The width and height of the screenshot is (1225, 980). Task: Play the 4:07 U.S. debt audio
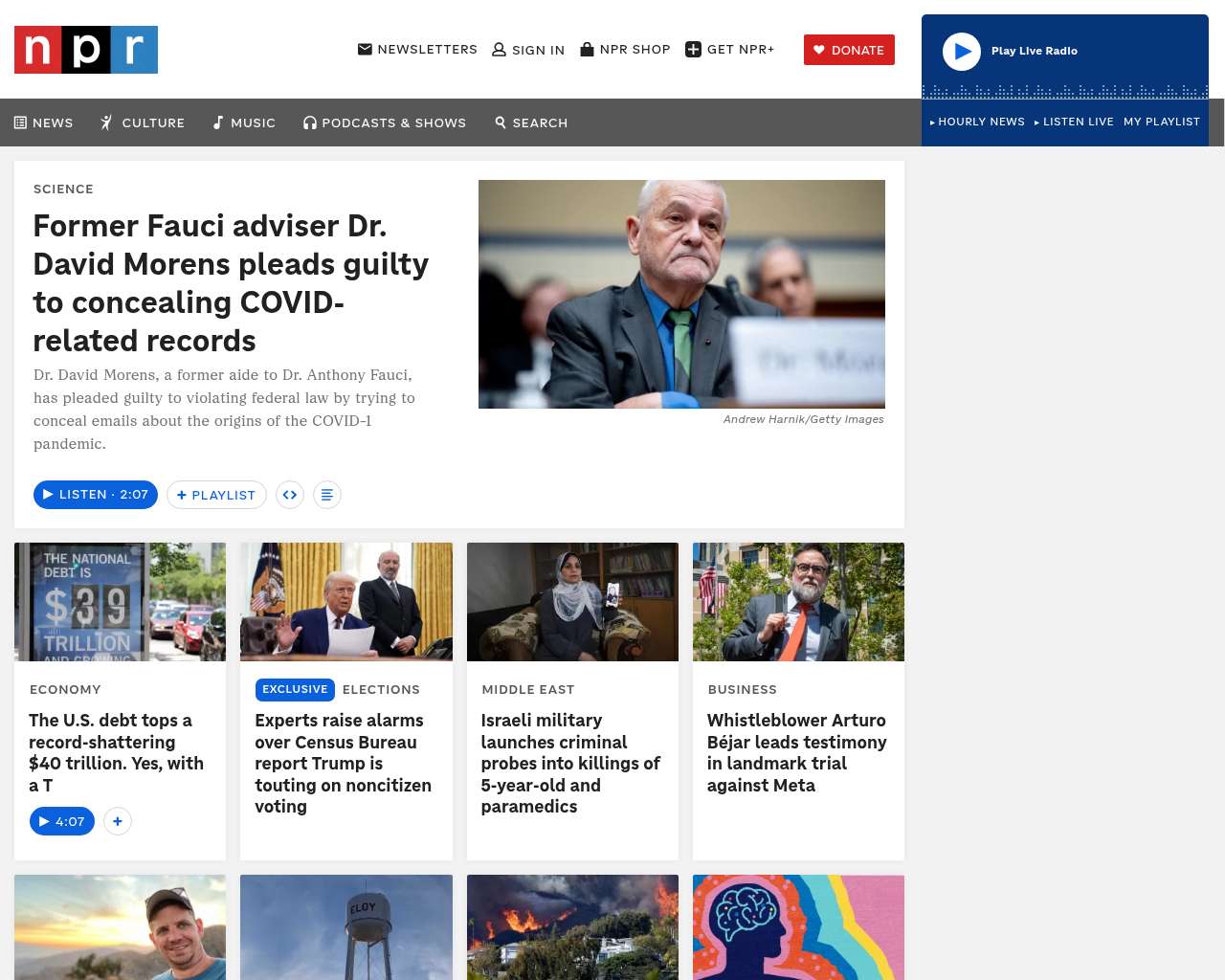tap(62, 821)
